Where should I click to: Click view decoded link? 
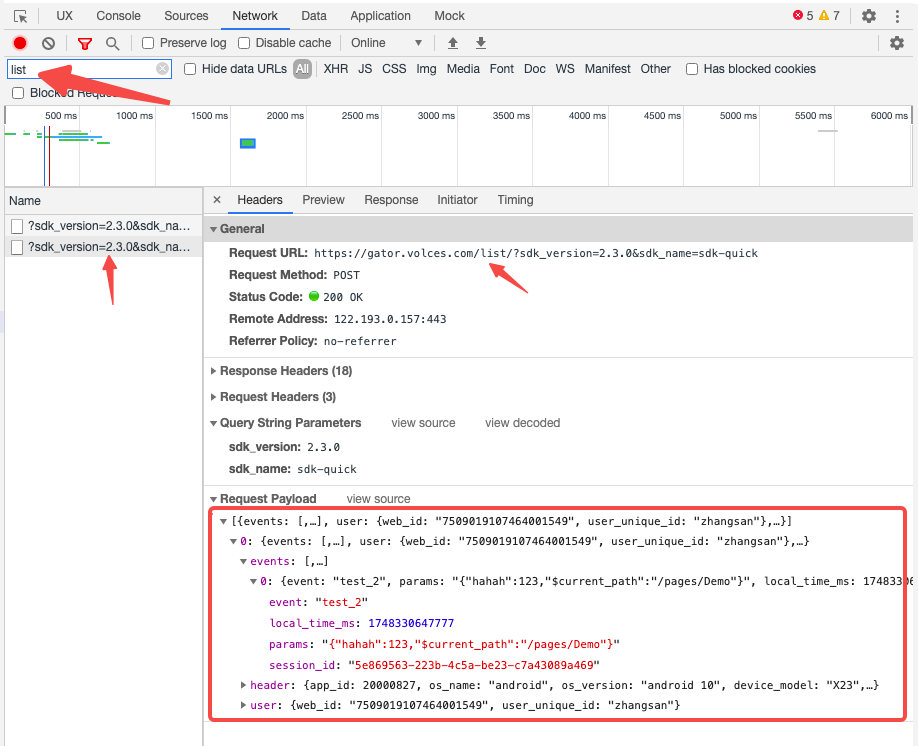click(522, 423)
